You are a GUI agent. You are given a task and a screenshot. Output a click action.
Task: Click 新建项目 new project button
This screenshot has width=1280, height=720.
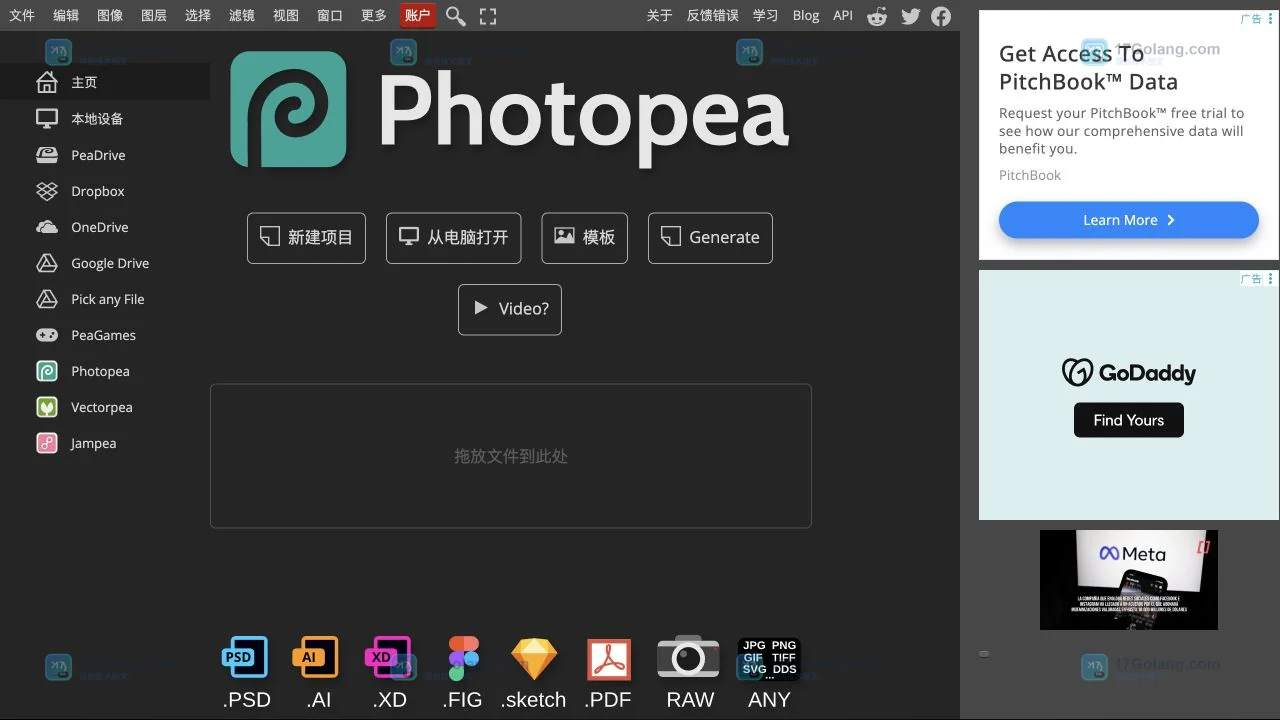pos(306,238)
